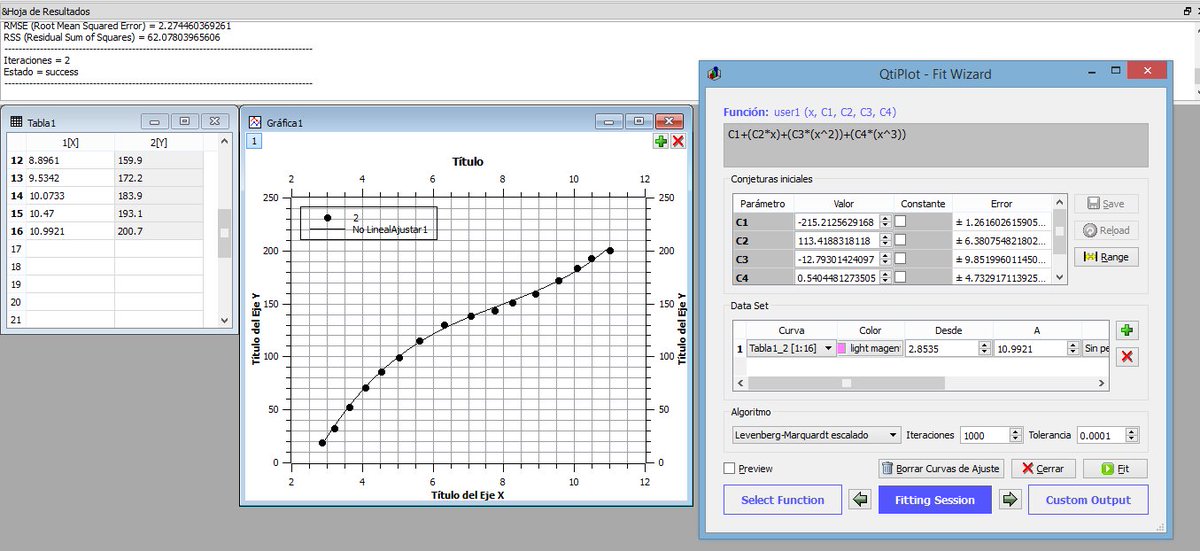This screenshot has width=1200, height=551.
Task: Click the 2[Y] column header in Tabla1
Action: click(x=159, y=143)
